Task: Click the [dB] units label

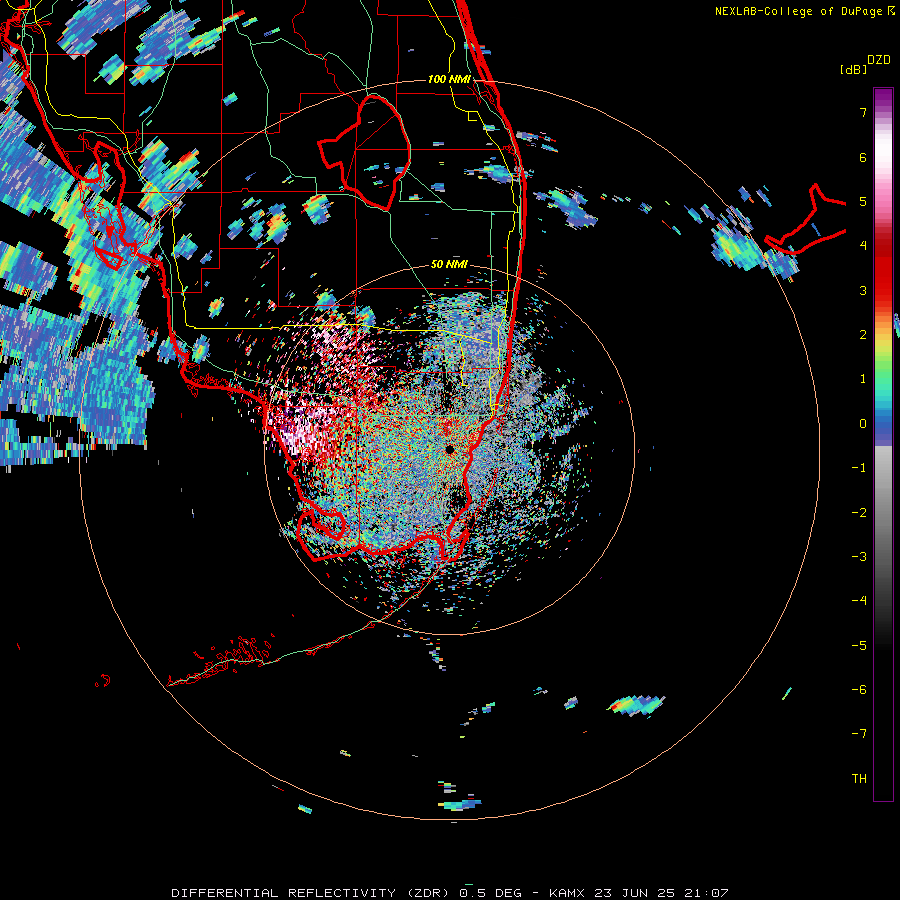Action: click(x=853, y=69)
